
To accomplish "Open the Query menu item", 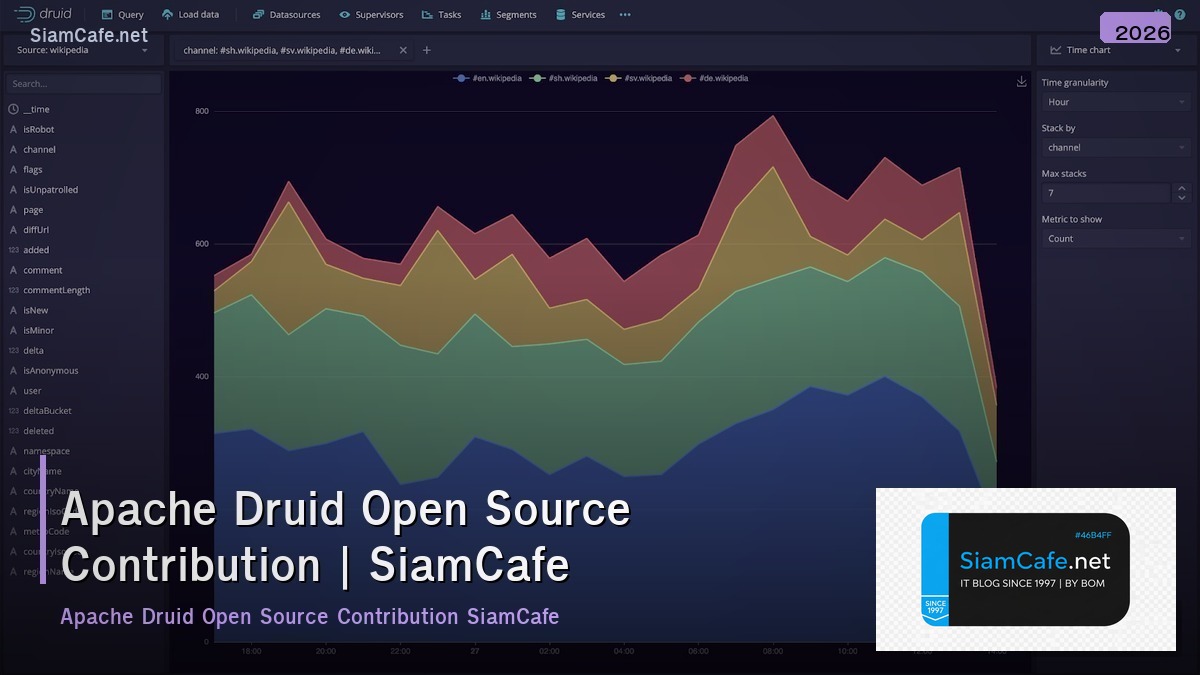I will (x=121, y=14).
